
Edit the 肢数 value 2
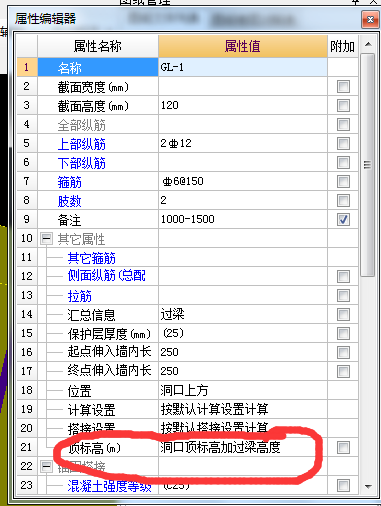243,201
